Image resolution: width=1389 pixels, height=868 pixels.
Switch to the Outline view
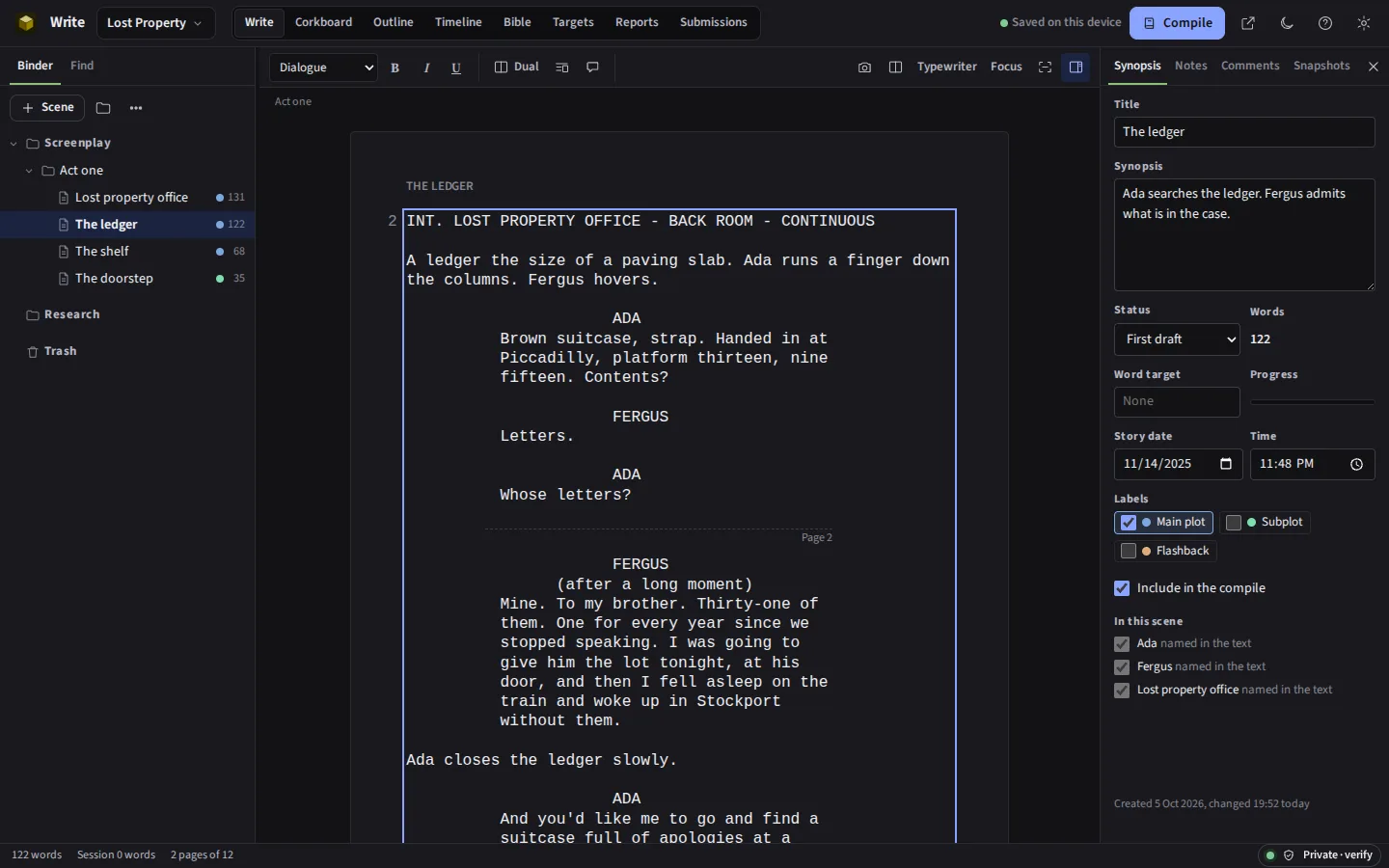[x=394, y=22]
